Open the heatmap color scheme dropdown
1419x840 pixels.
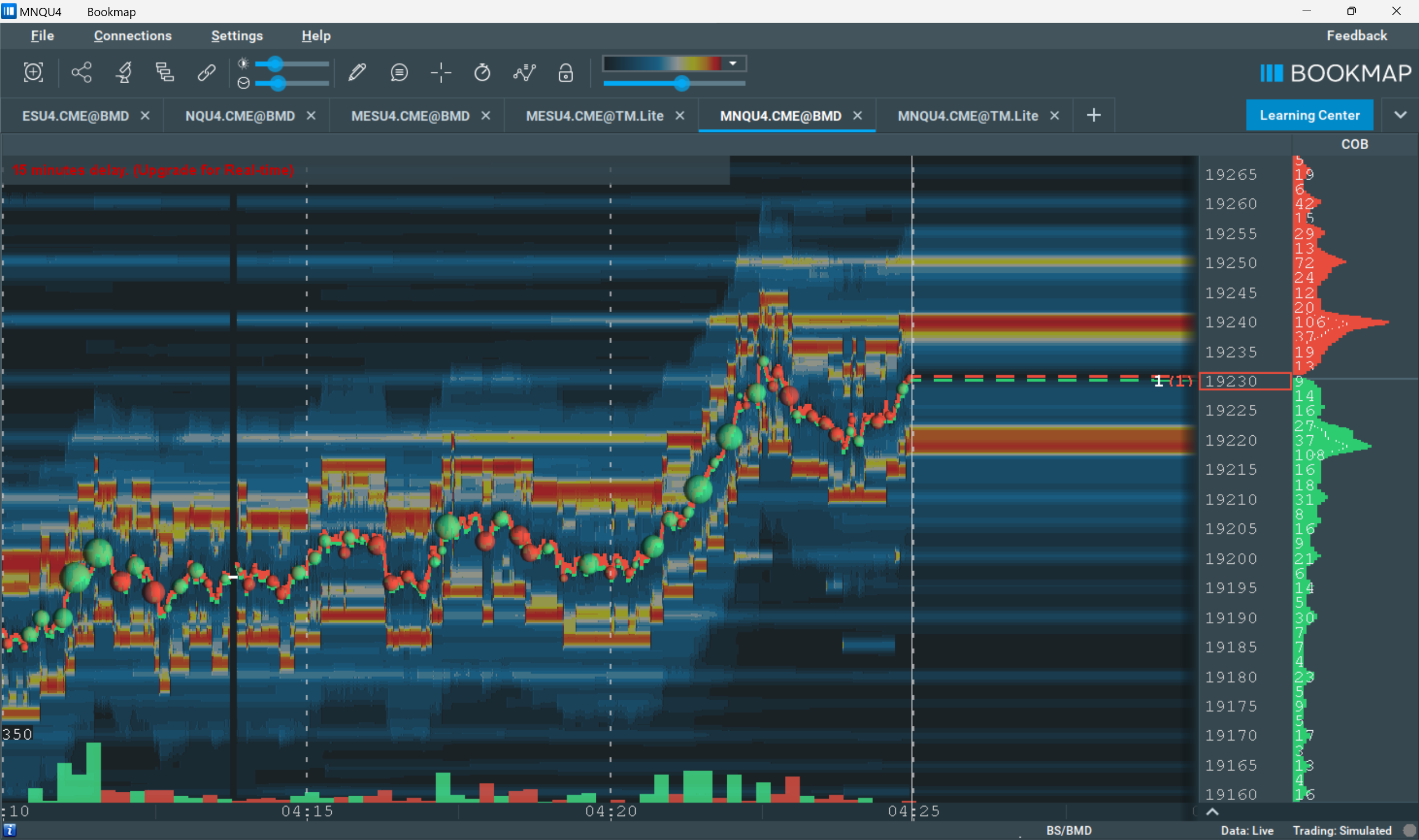733,63
